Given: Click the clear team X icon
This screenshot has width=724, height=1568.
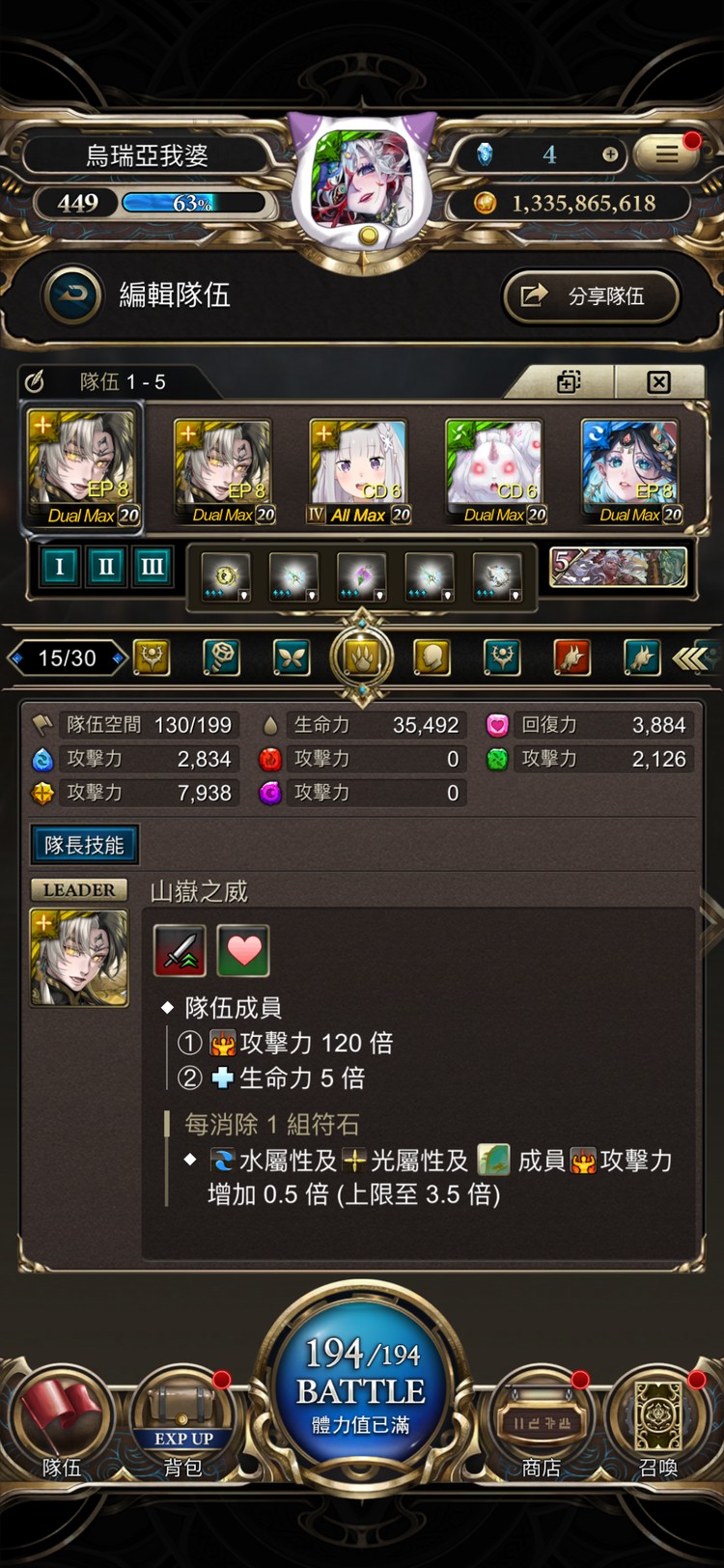Looking at the screenshot, I should (658, 382).
